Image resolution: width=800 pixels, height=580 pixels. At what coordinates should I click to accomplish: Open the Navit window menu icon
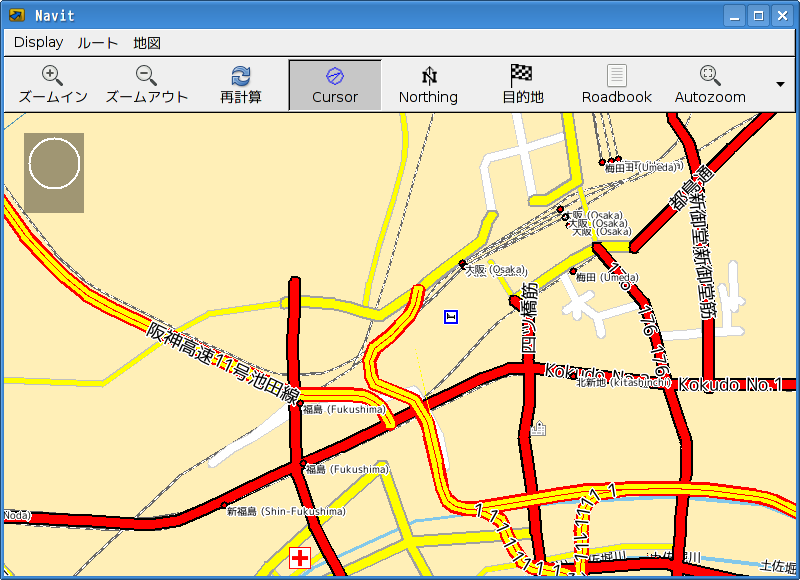point(17,16)
